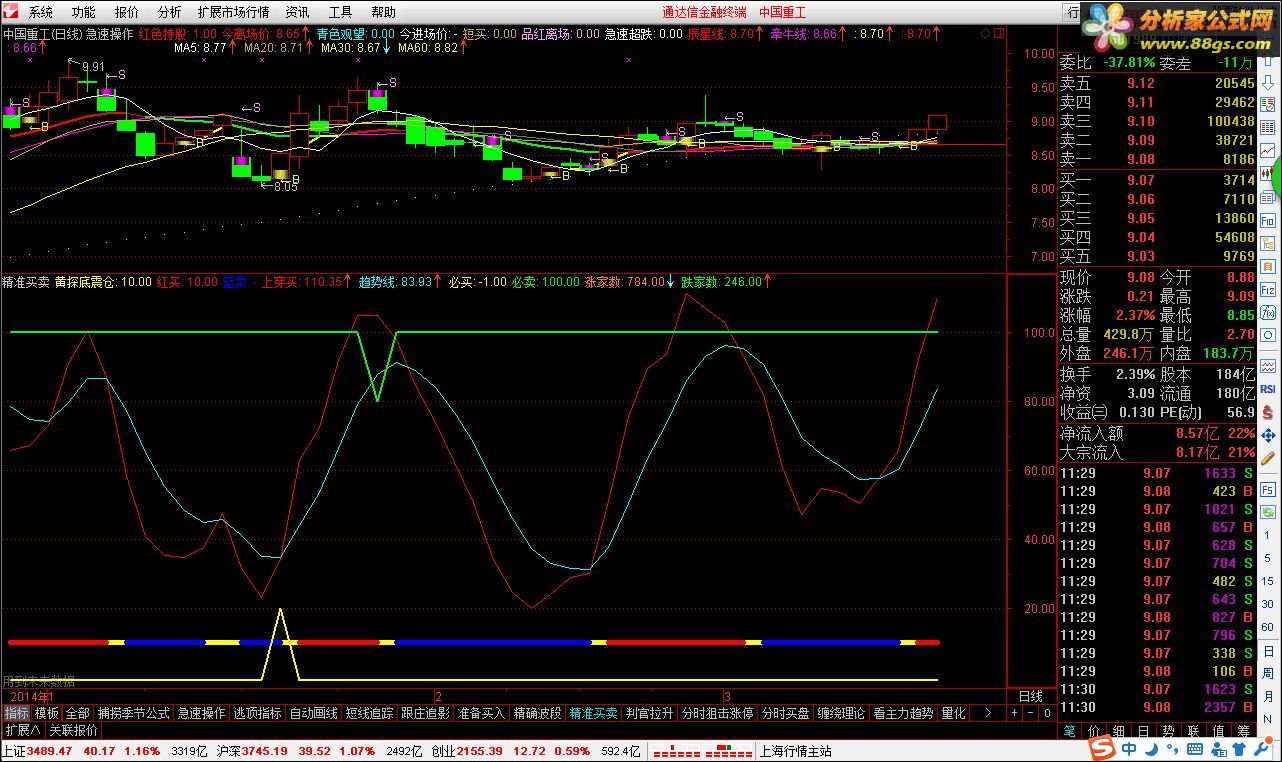Select 60-minute period button
1282x762 pixels.
[x=1268, y=627]
